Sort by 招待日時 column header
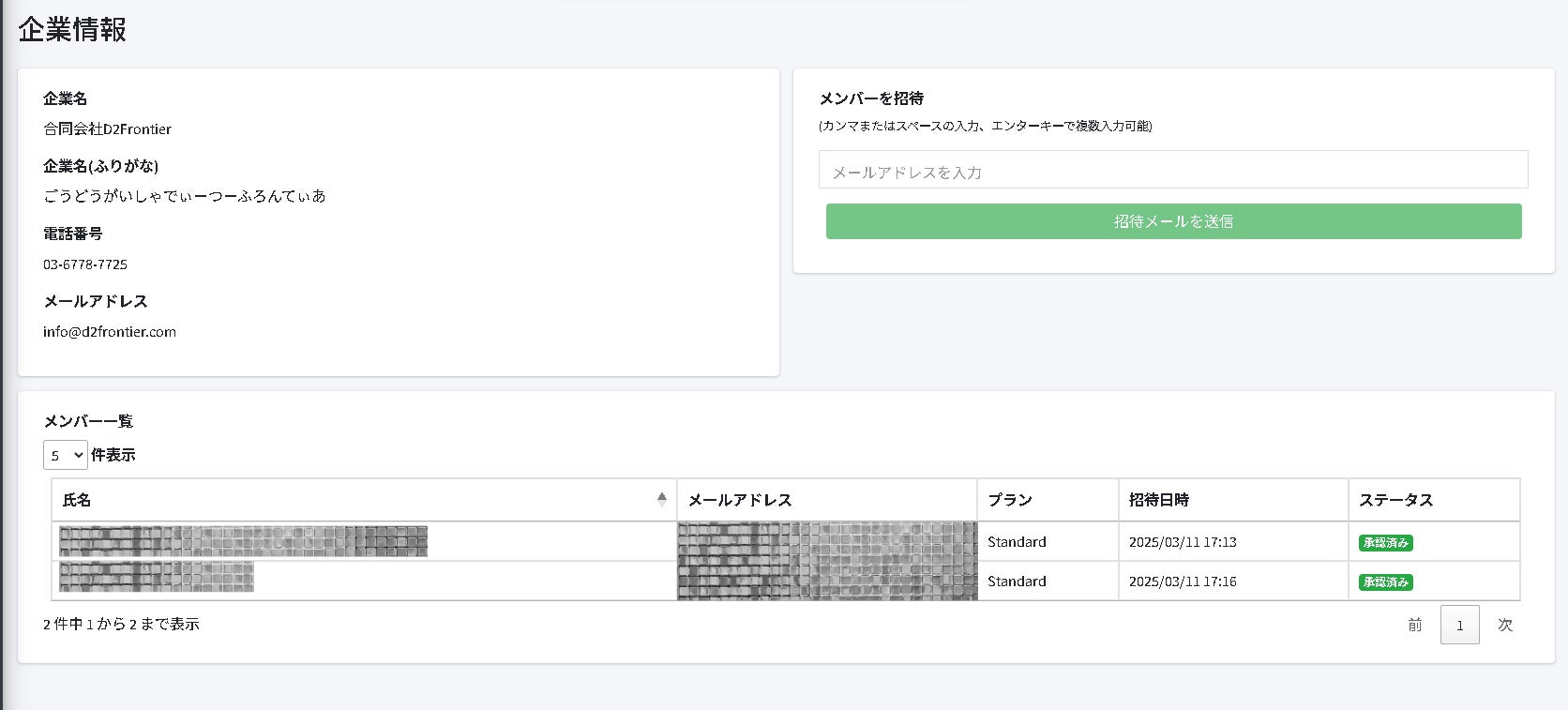The width and height of the screenshot is (1568, 710). pos(1159,500)
